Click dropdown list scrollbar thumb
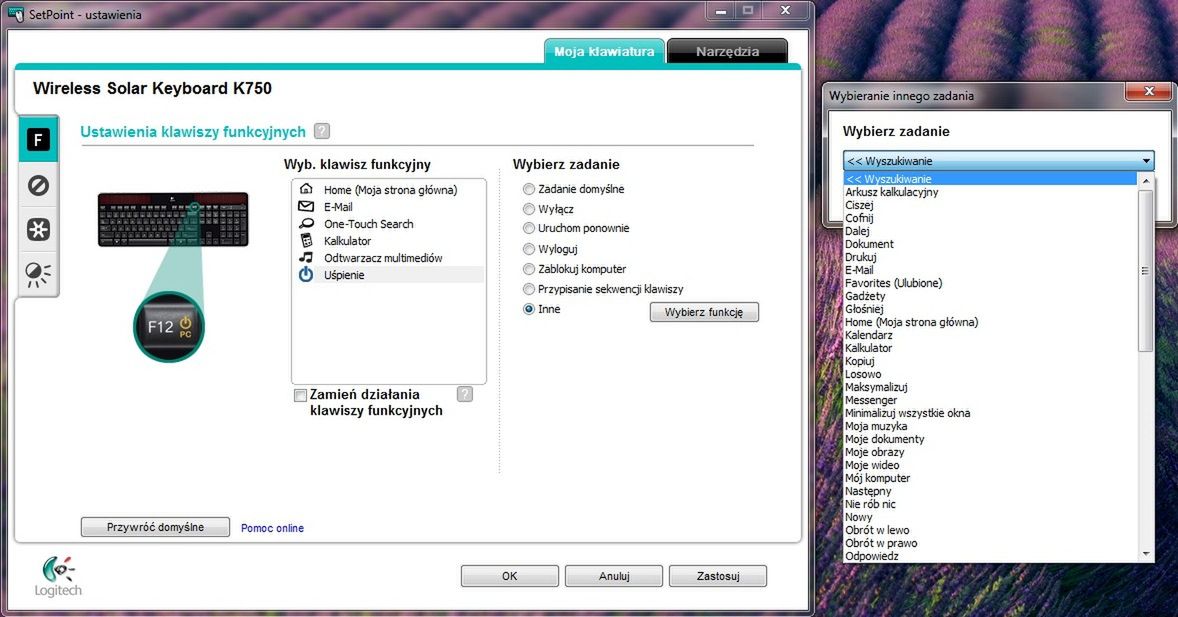Viewport: 1178px width, 617px height. pyautogui.click(x=1145, y=270)
